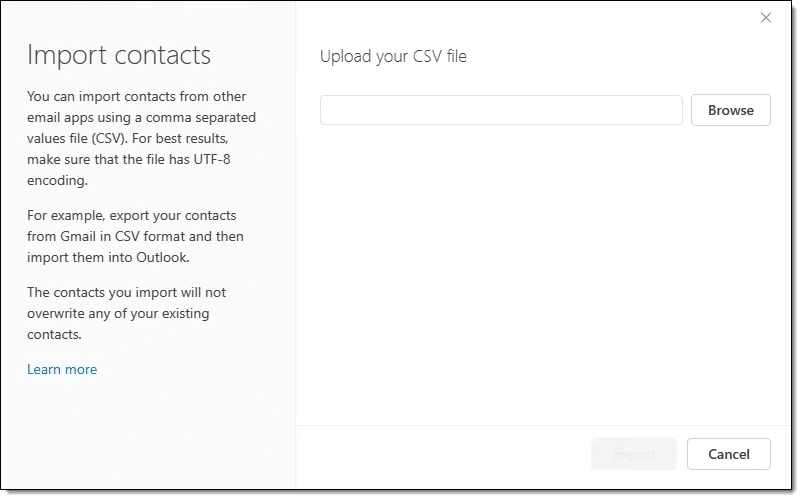Click the Browse button to choose file
Viewport: 802px width, 500px height.
pos(730,110)
